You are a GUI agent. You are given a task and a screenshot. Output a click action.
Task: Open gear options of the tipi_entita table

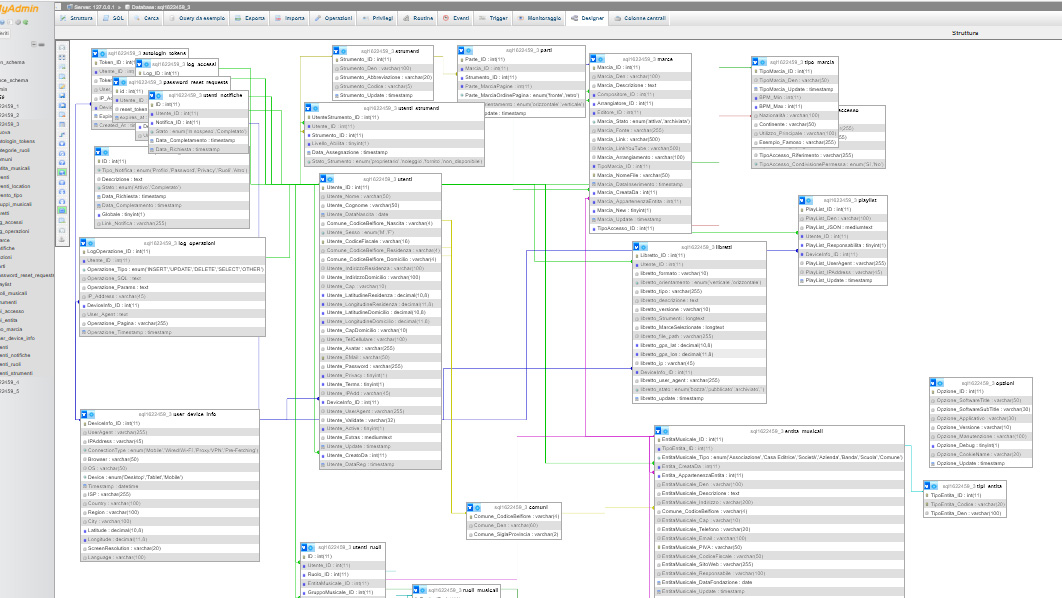pos(935,486)
